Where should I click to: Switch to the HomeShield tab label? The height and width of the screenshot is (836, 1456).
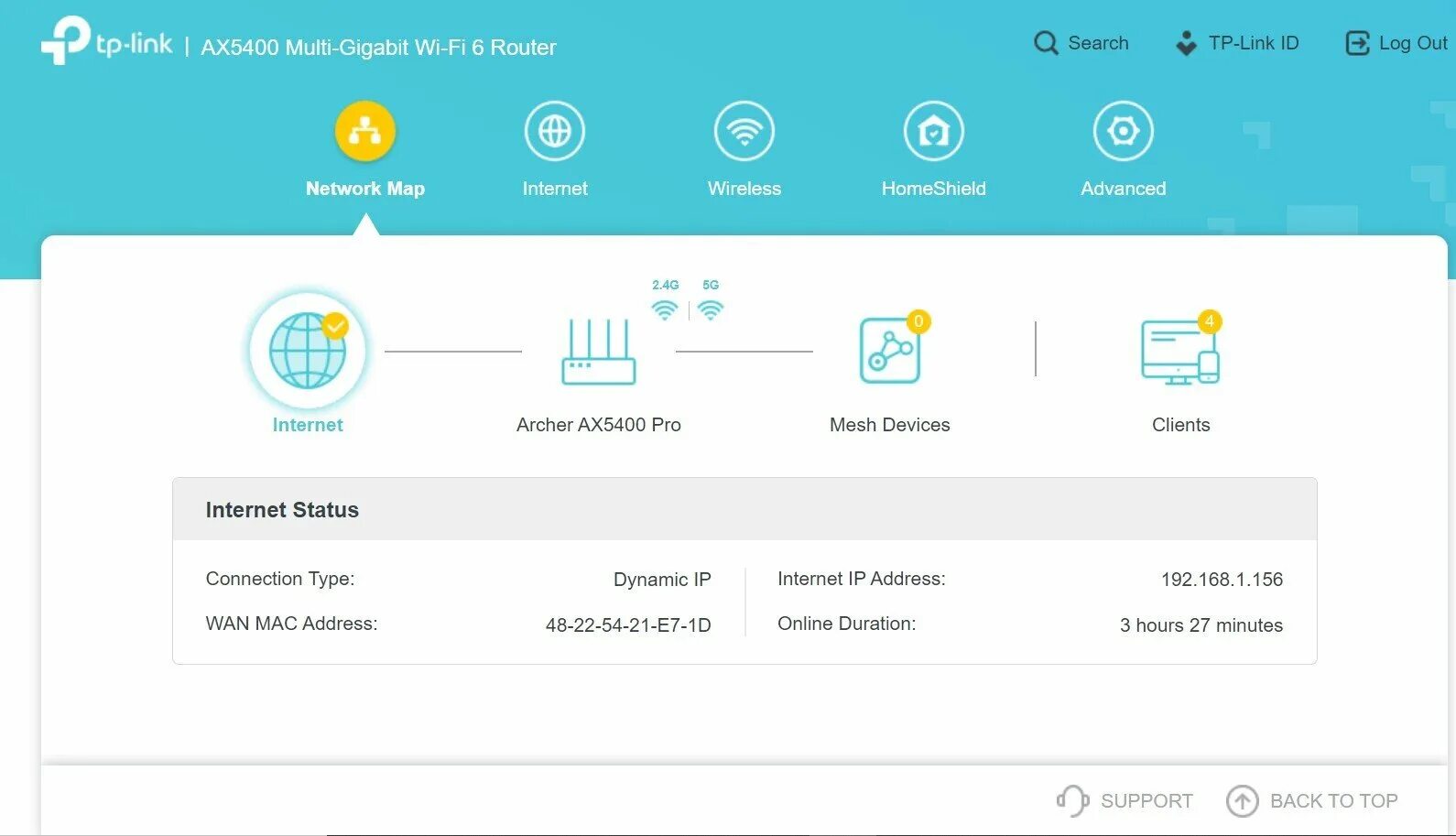pos(934,189)
